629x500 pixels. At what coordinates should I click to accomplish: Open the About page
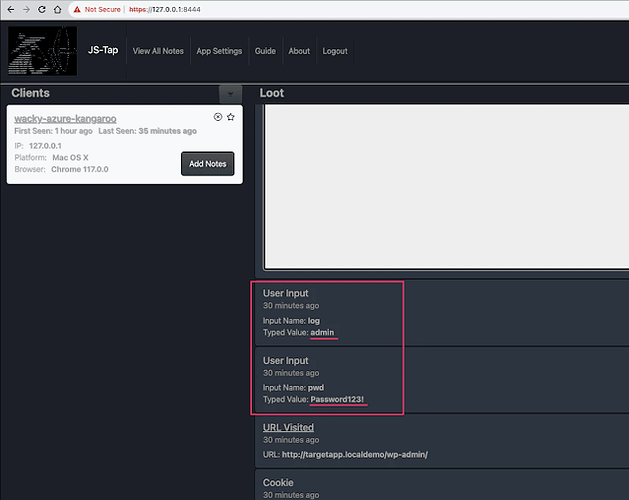(x=299, y=51)
